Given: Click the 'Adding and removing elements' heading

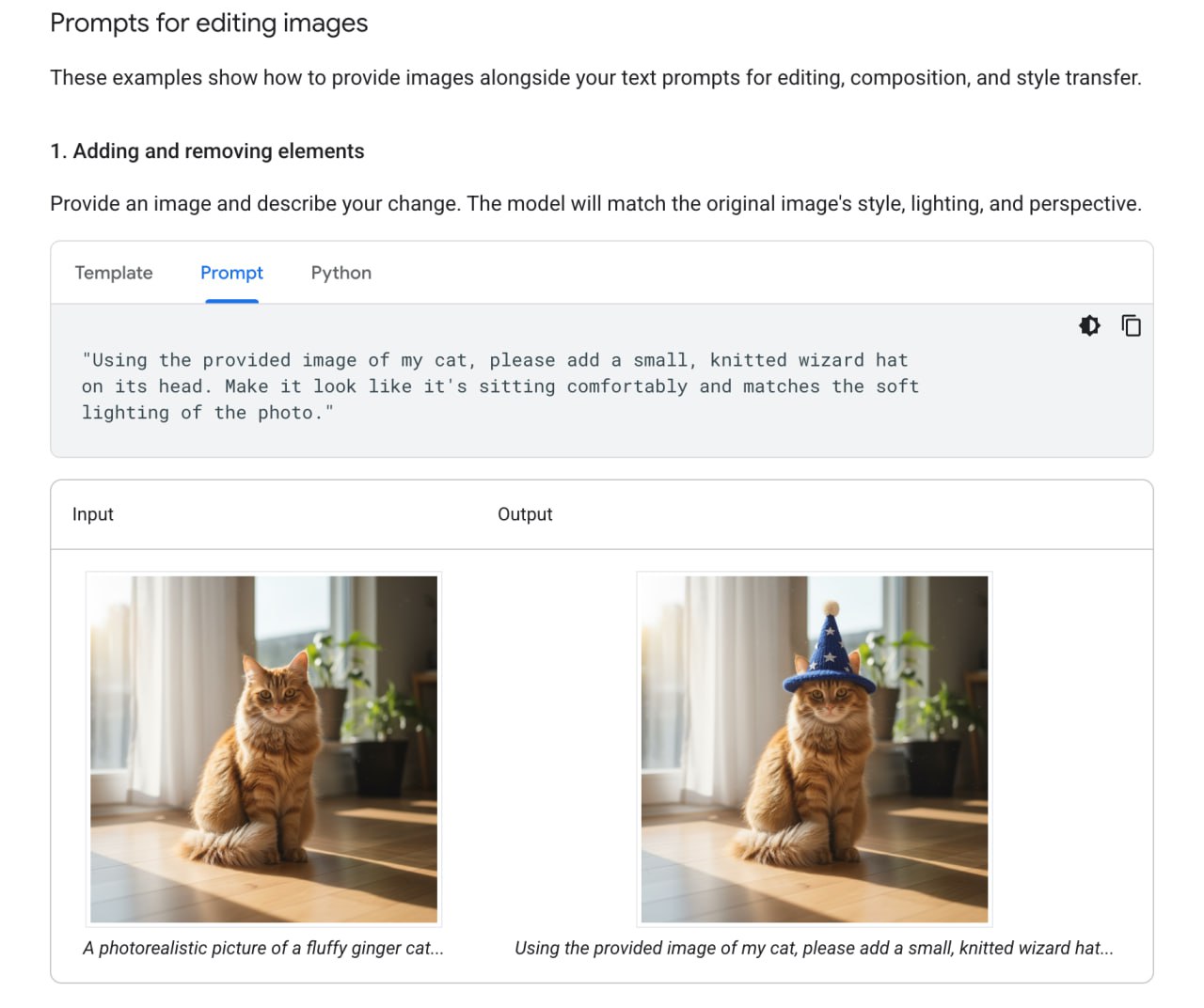Looking at the screenshot, I should pos(207,151).
